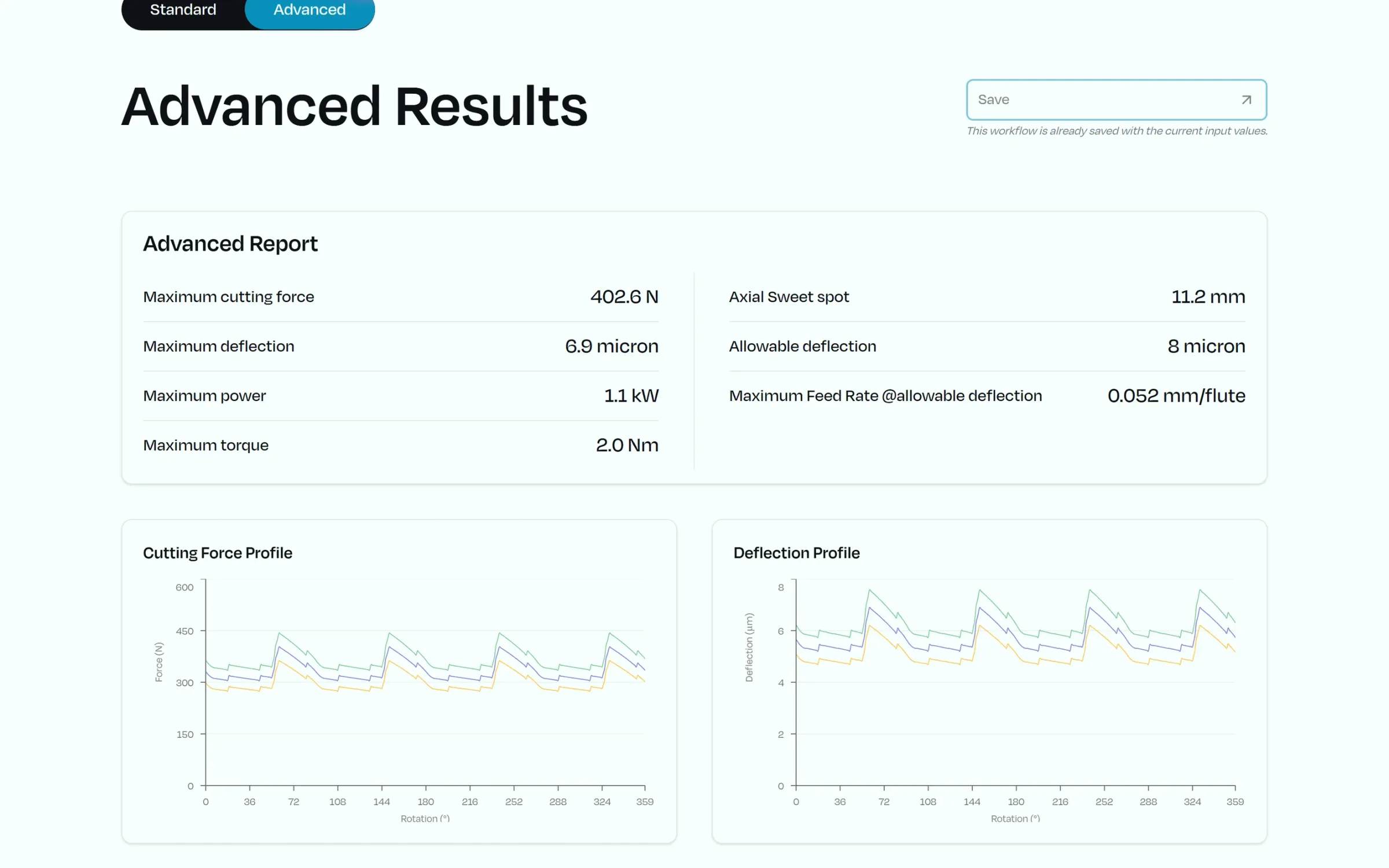Click the Deflection Profile chart title
This screenshot has width=1389, height=868.
796,553
